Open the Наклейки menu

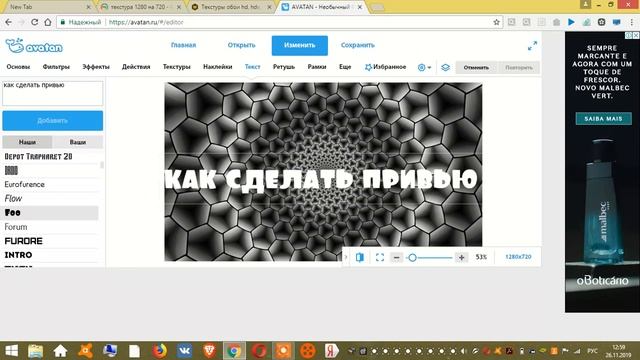[x=218, y=67]
